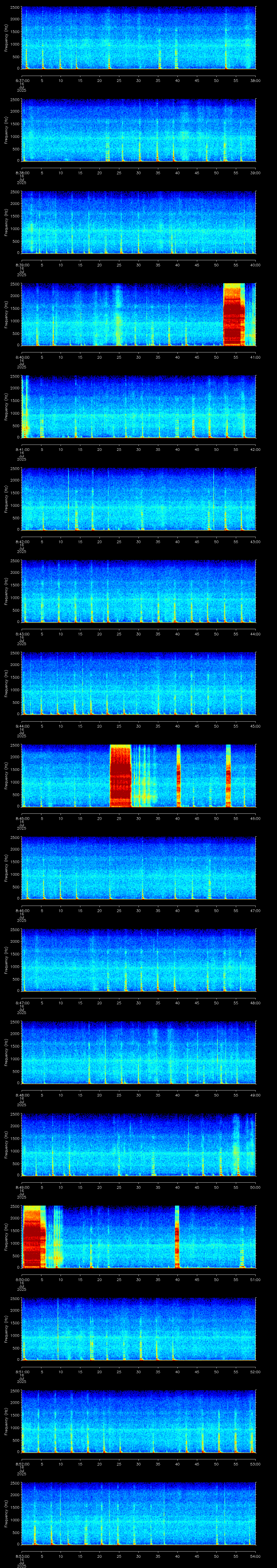The width and height of the screenshot is (277, 1568).
Task: Select the red broadband burst in the 8:40 spectrogram
Action: (x=234, y=314)
